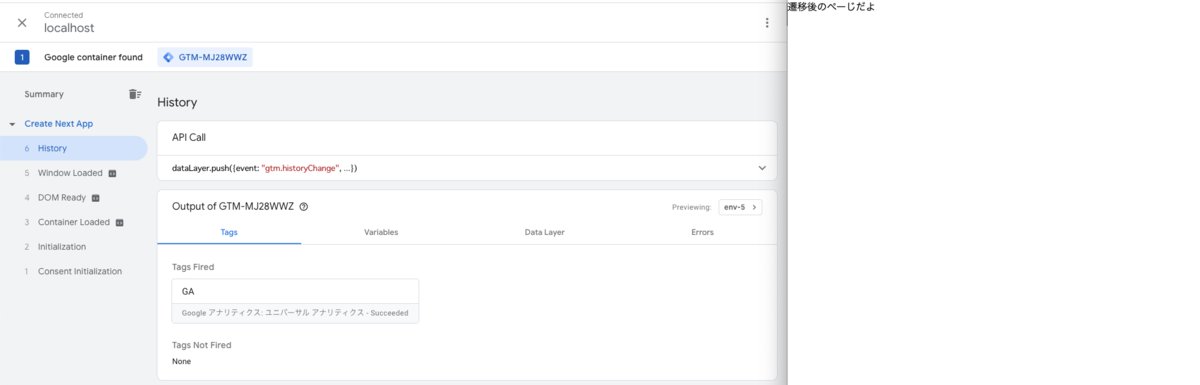Open the help icon beside Output of GTM-MJ28WWZ
The width and height of the screenshot is (1200, 385).
pyautogui.click(x=303, y=207)
